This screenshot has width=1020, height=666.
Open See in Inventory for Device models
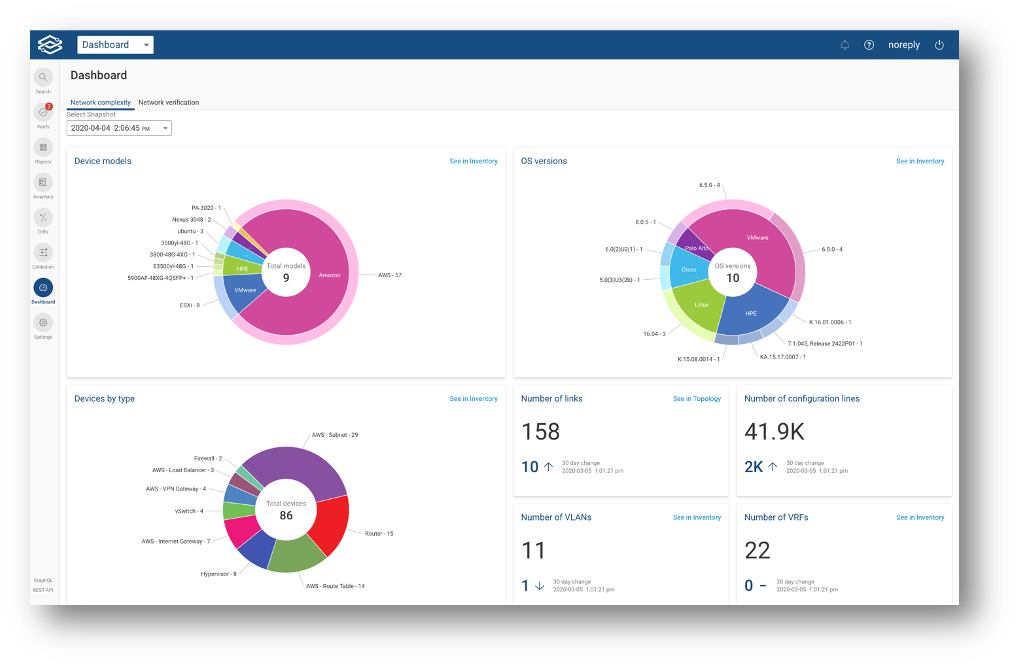[472, 161]
